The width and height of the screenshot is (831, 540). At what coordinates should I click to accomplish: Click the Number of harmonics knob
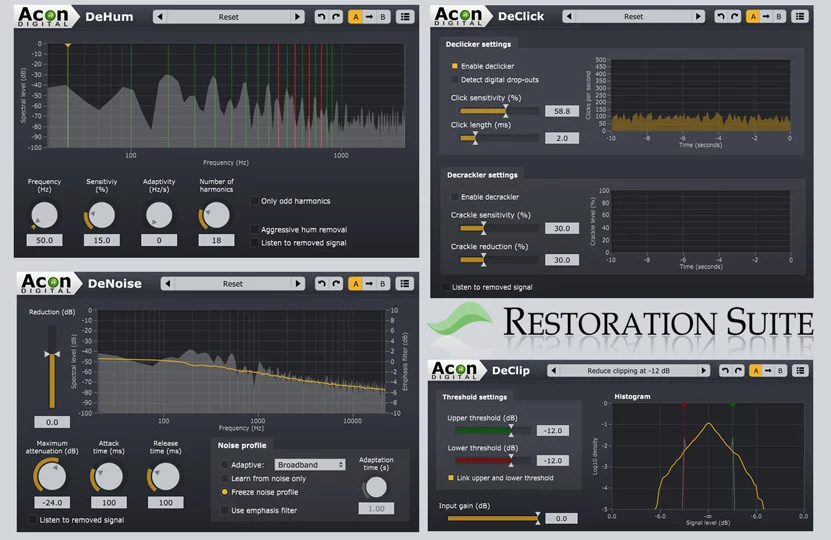tap(216, 215)
